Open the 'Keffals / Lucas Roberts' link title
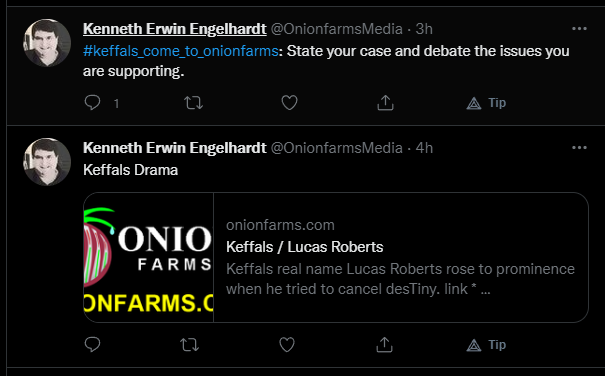 [x=305, y=247]
